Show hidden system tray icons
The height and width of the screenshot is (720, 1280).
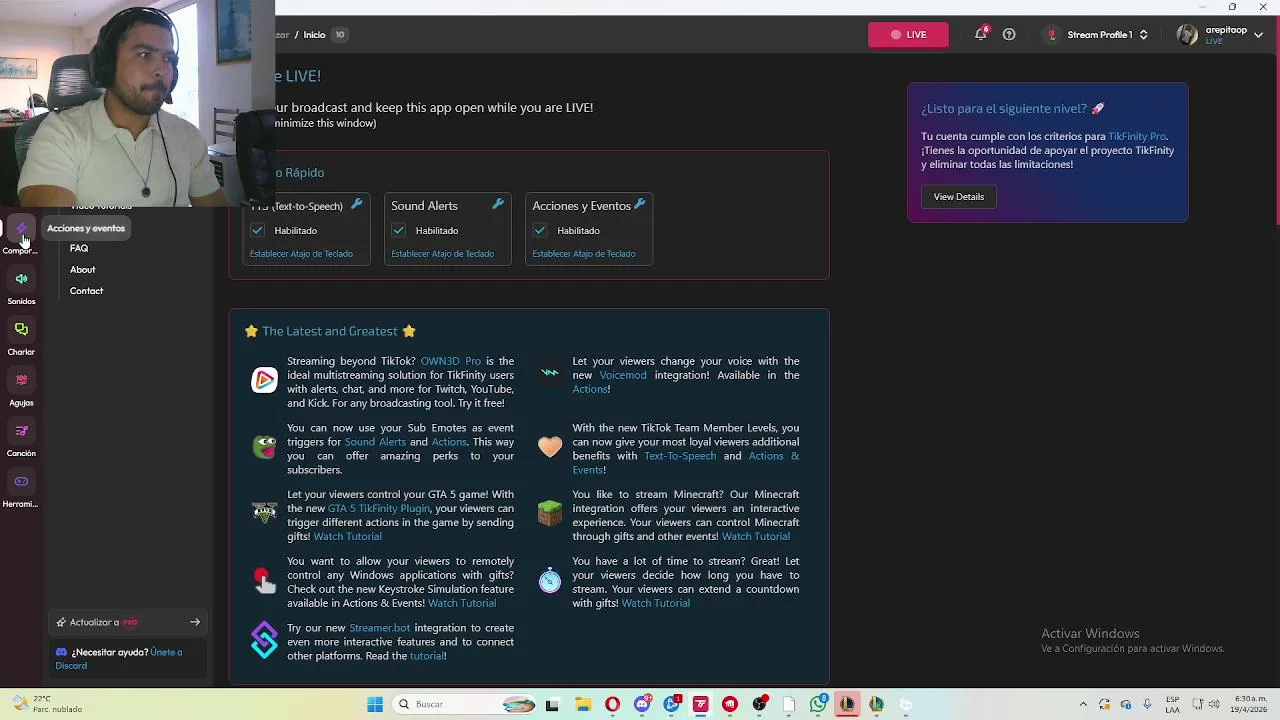click(x=1083, y=705)
